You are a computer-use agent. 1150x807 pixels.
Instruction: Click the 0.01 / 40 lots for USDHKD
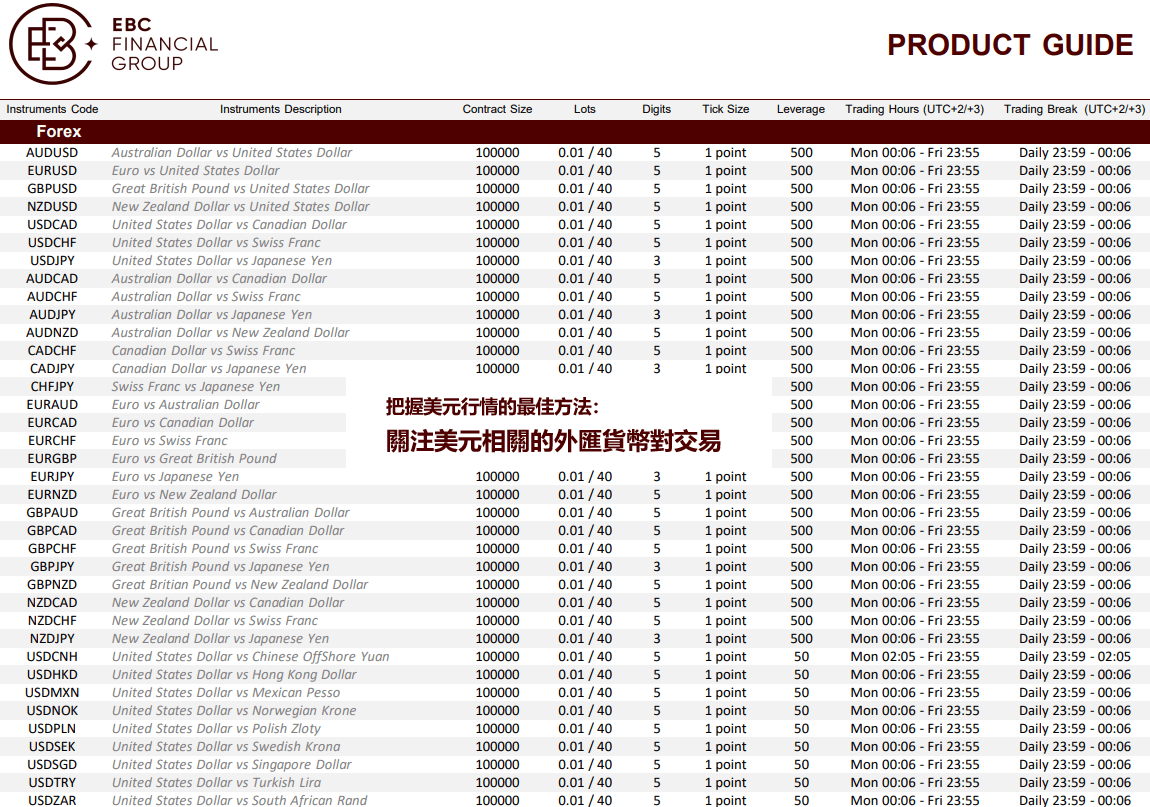(x=585, y=674)
